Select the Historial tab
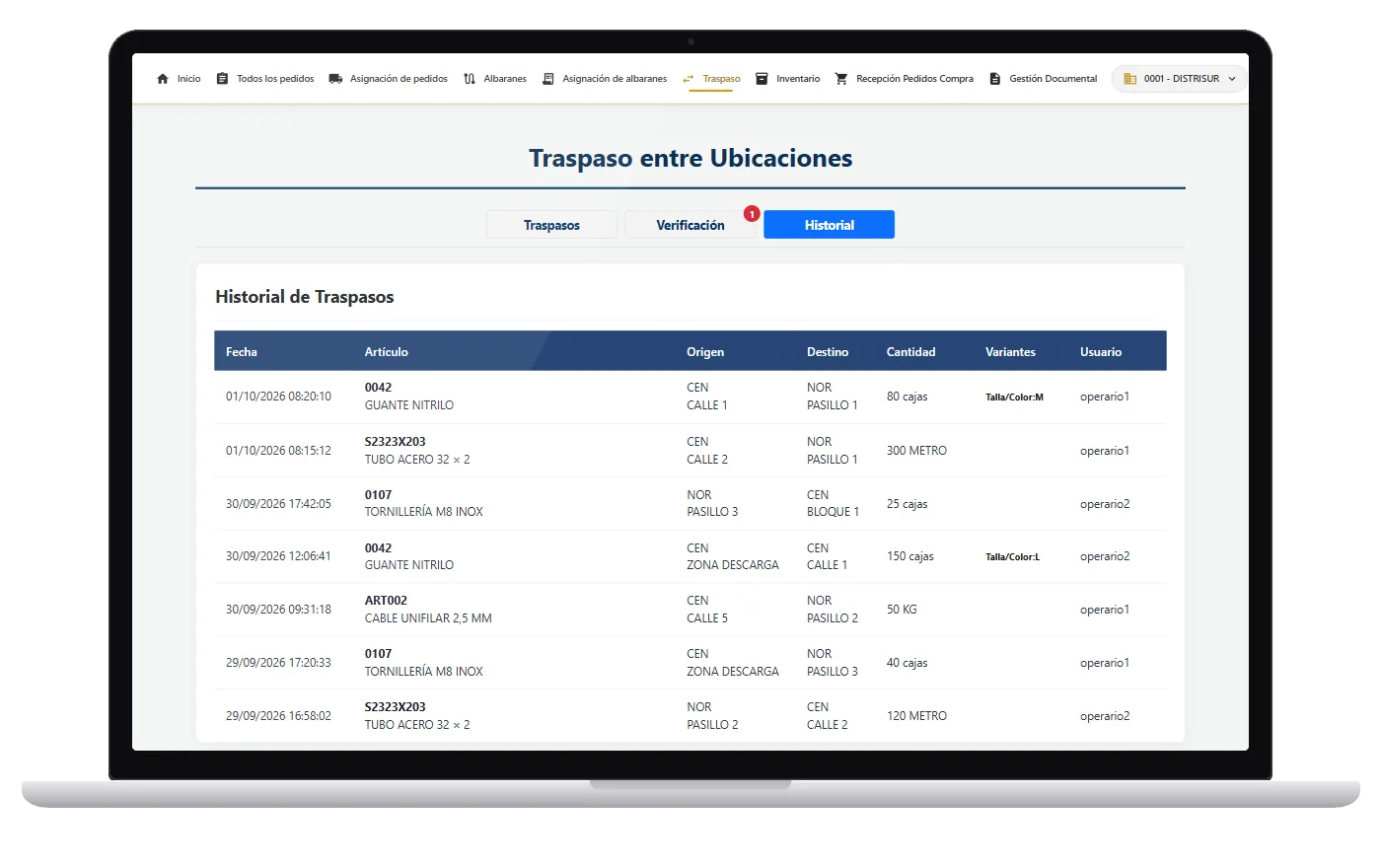Image resolution: width=1381 pixels, height=868 pixels. [x=829, y=225]
